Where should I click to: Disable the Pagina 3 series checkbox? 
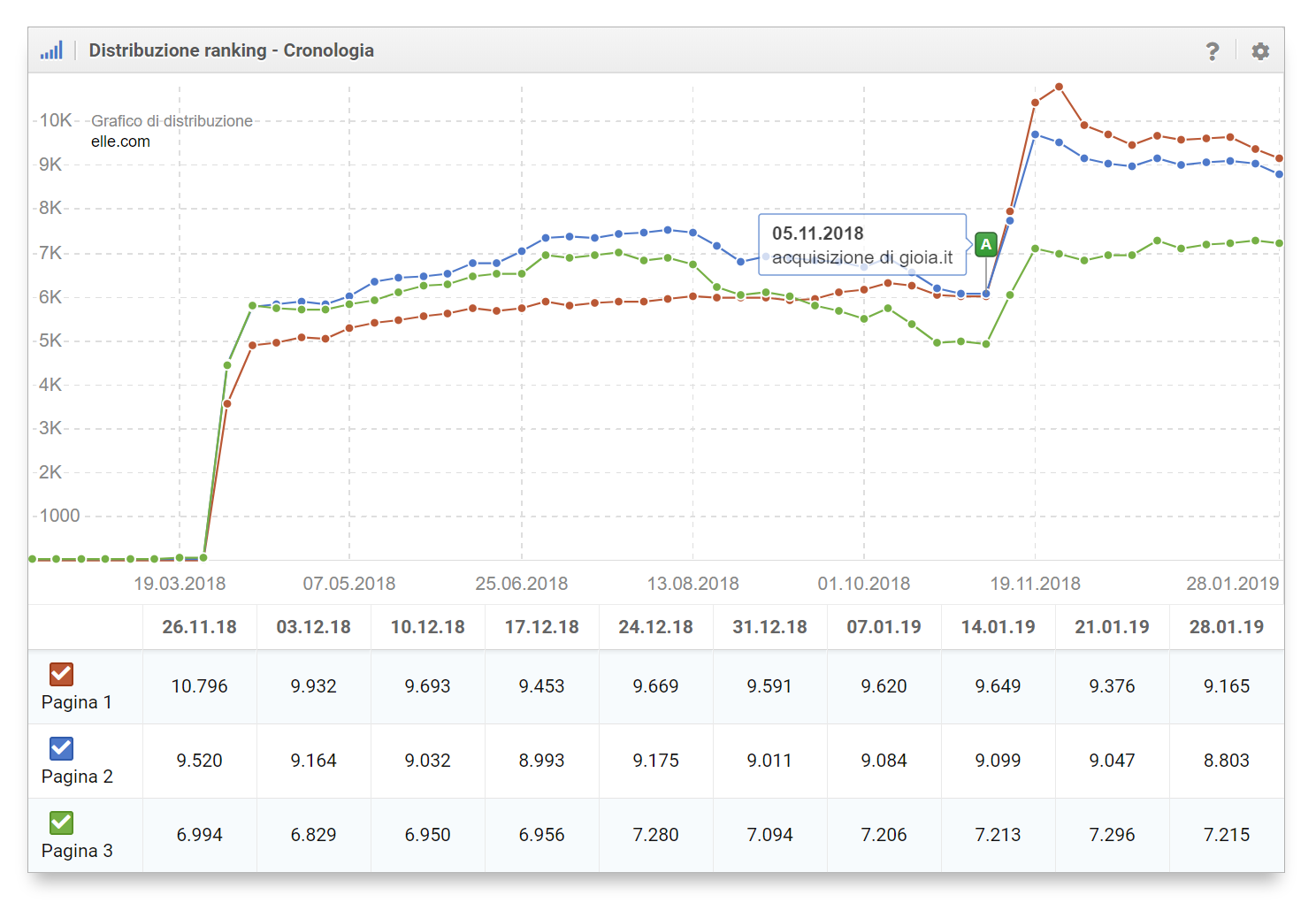(61, 823)
